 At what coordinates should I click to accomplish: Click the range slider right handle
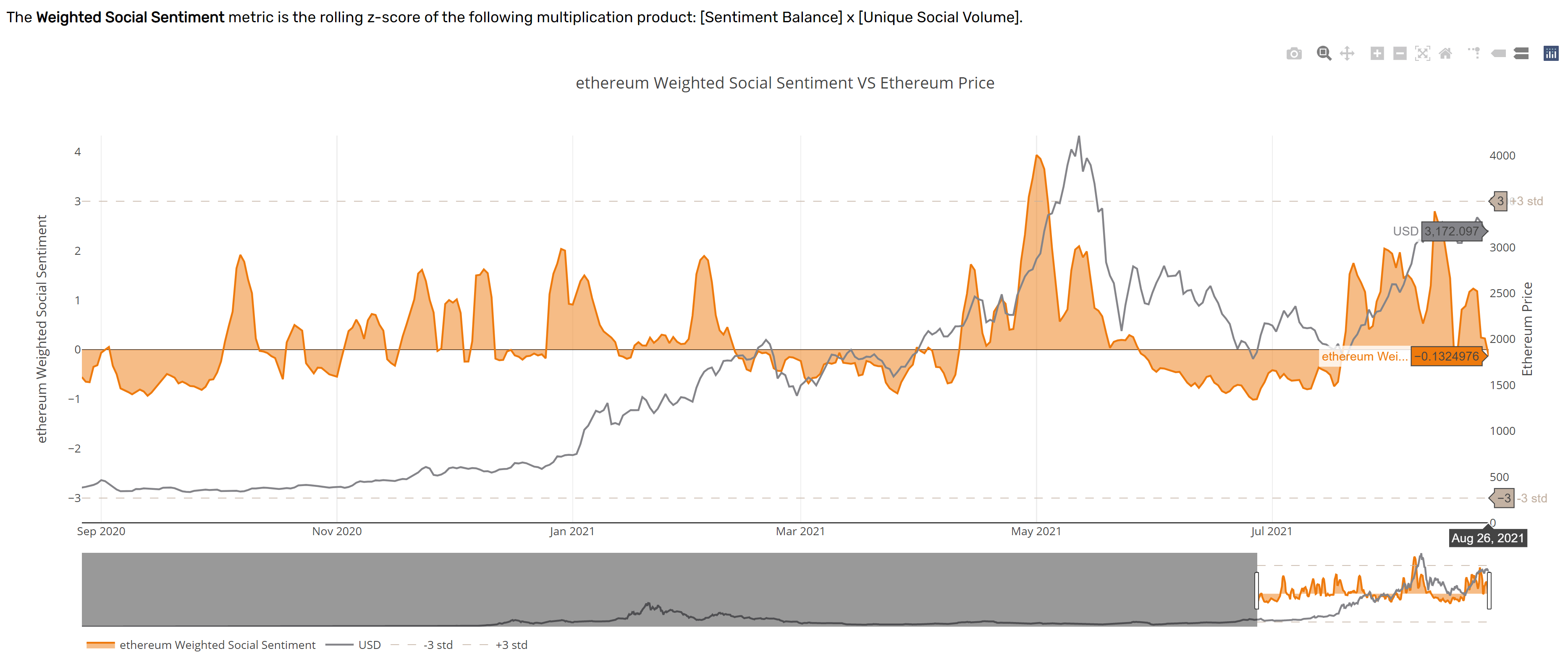(x=1489, y=590)
